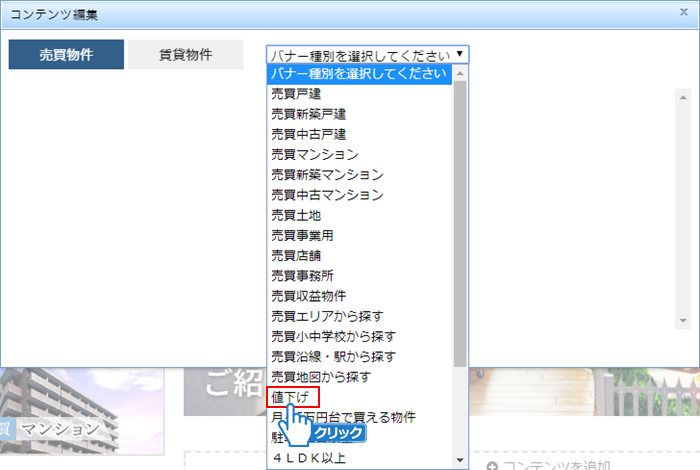
Task: Click the highlighted 値下げ option
Action: pyautogui.click(x=293, y=397)
